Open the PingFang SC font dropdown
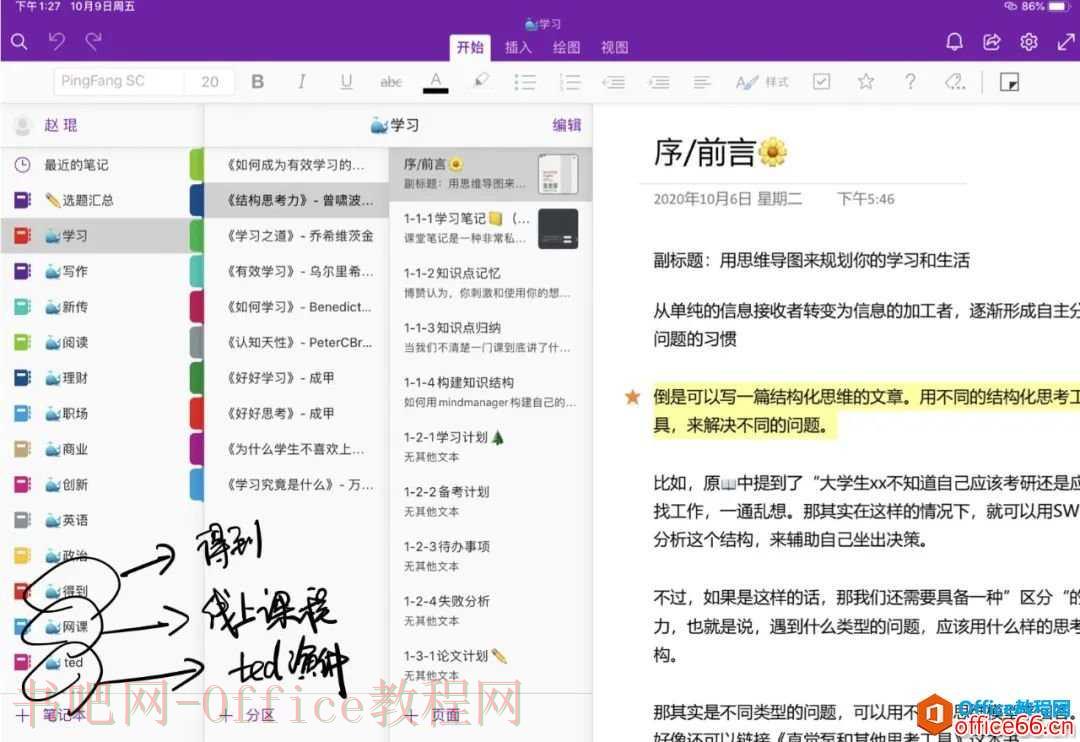 [x=118, y=81]
